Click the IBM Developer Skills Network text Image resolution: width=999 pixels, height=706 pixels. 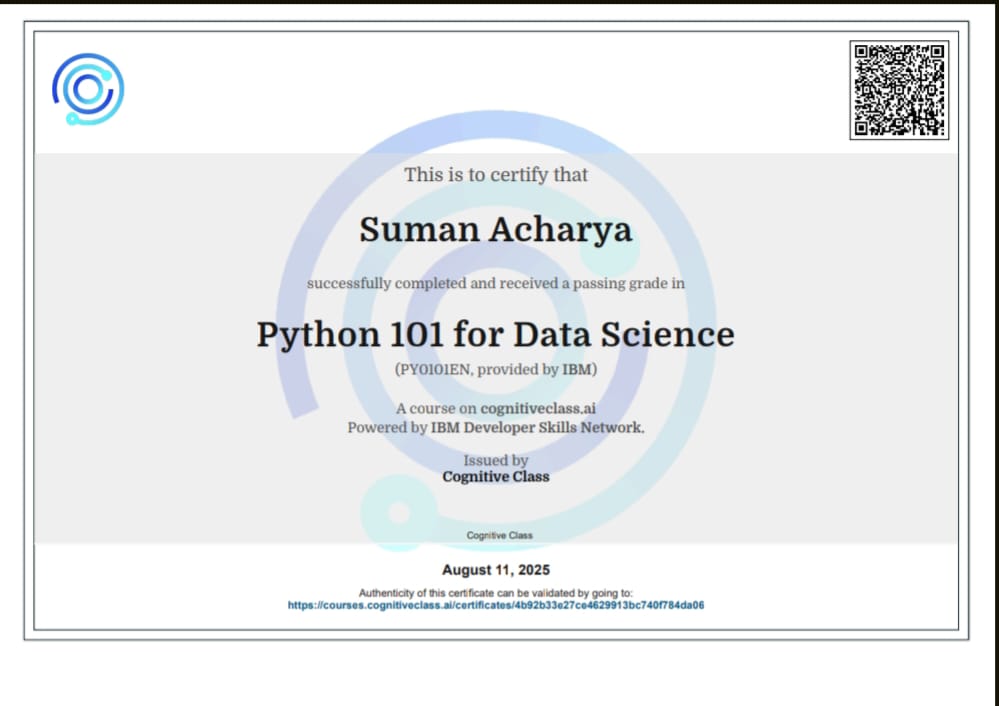pos(537,427)
